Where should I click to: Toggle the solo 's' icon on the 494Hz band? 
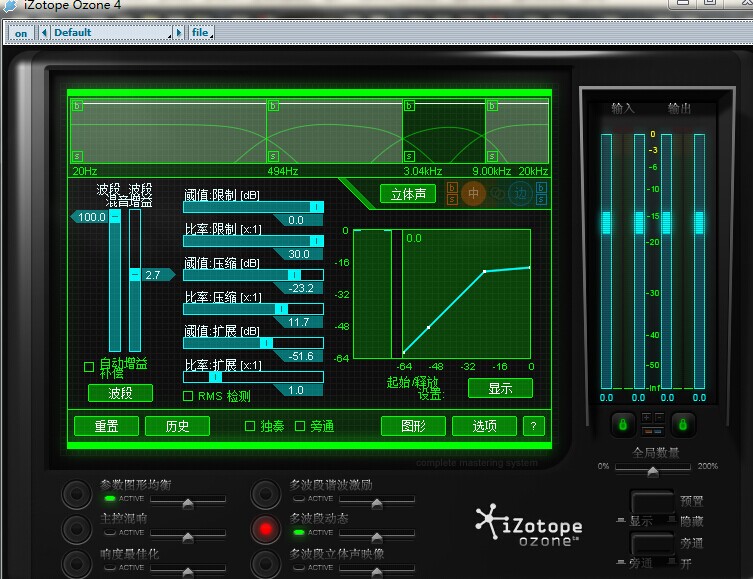pos(273,156)
